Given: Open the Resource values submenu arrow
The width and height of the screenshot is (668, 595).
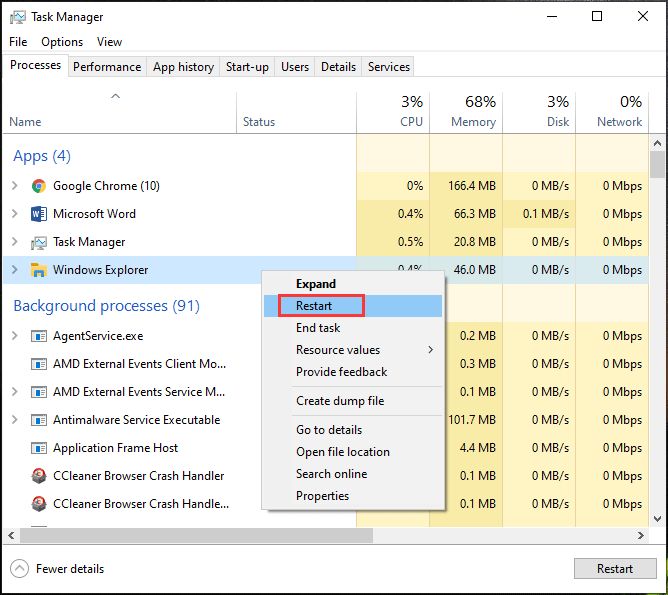Looking at the screenshot, I should pyautogui.click(x=431, y=350).
